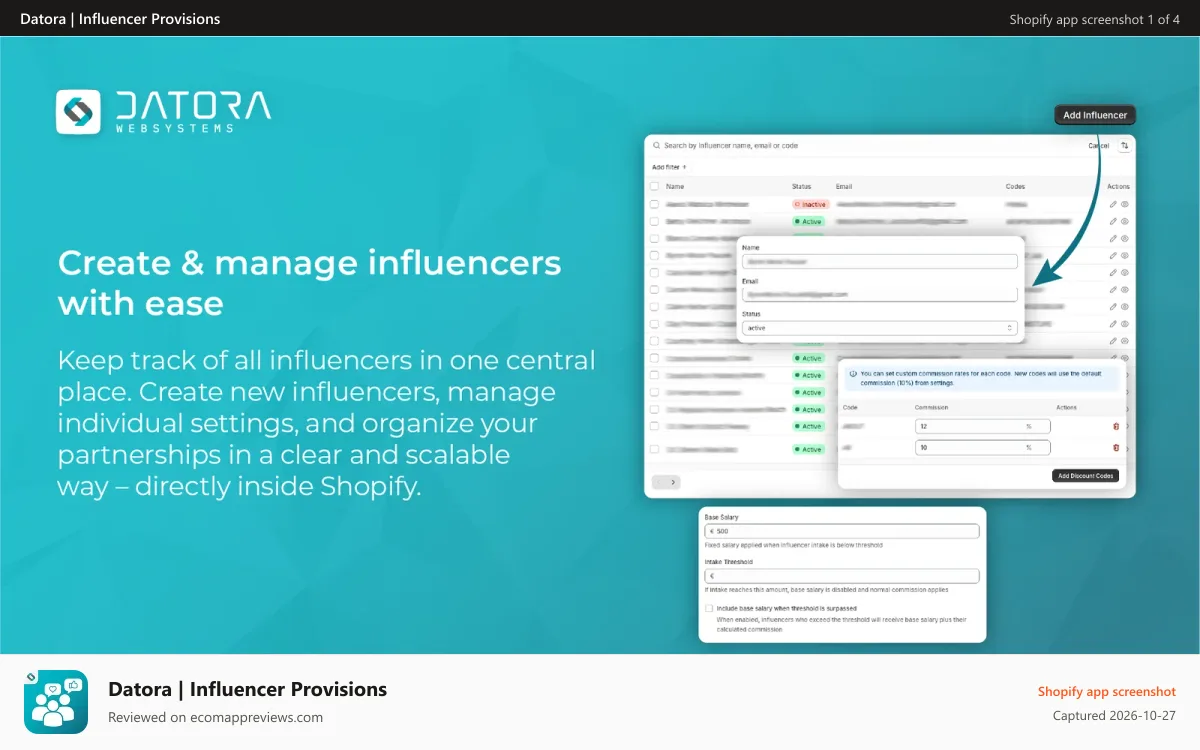Click the Base Salary field showing 500
Viewport: 1200px width, 750px height.
842,531
